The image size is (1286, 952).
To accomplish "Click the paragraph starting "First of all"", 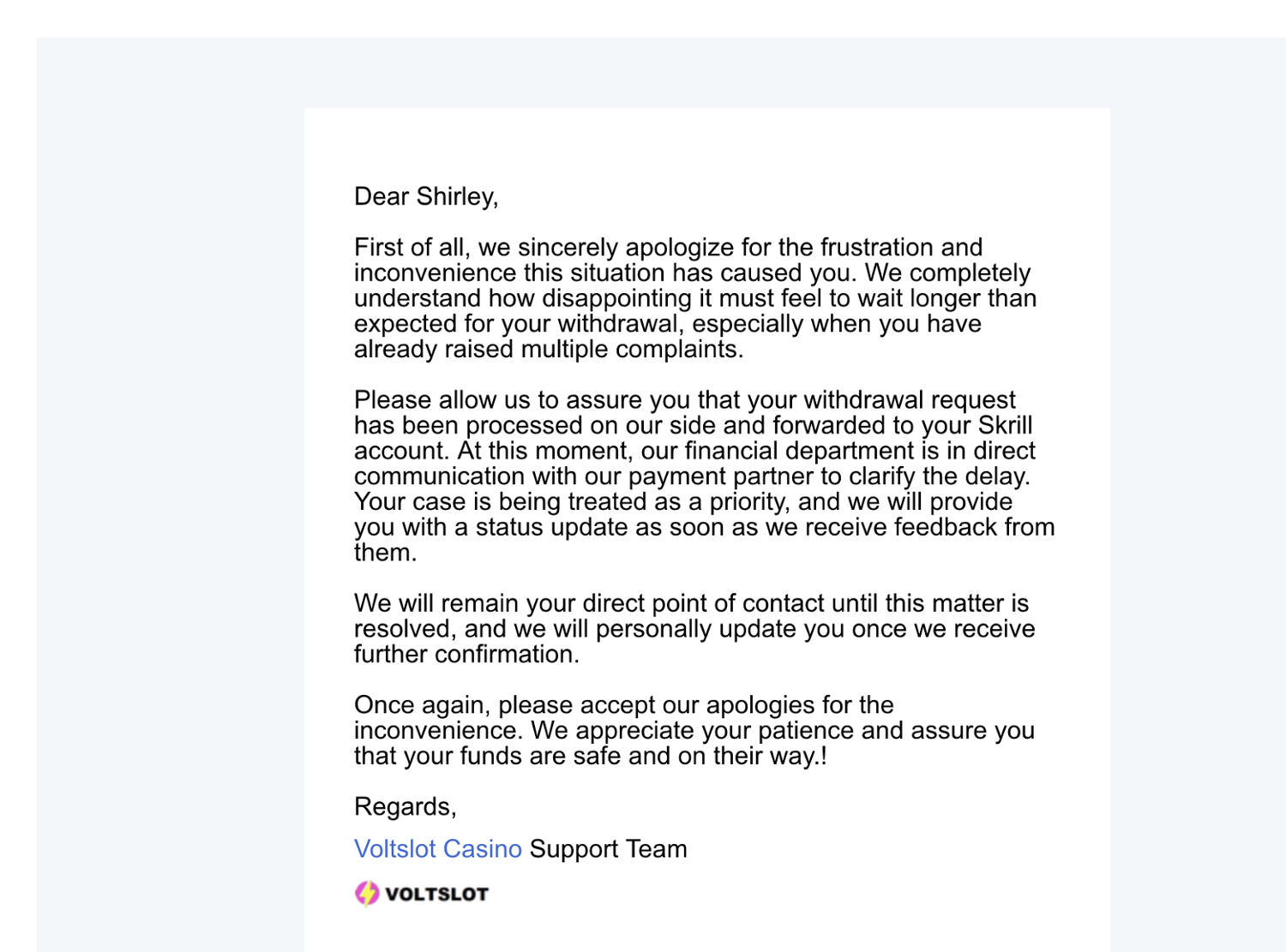I will point(694,298).
